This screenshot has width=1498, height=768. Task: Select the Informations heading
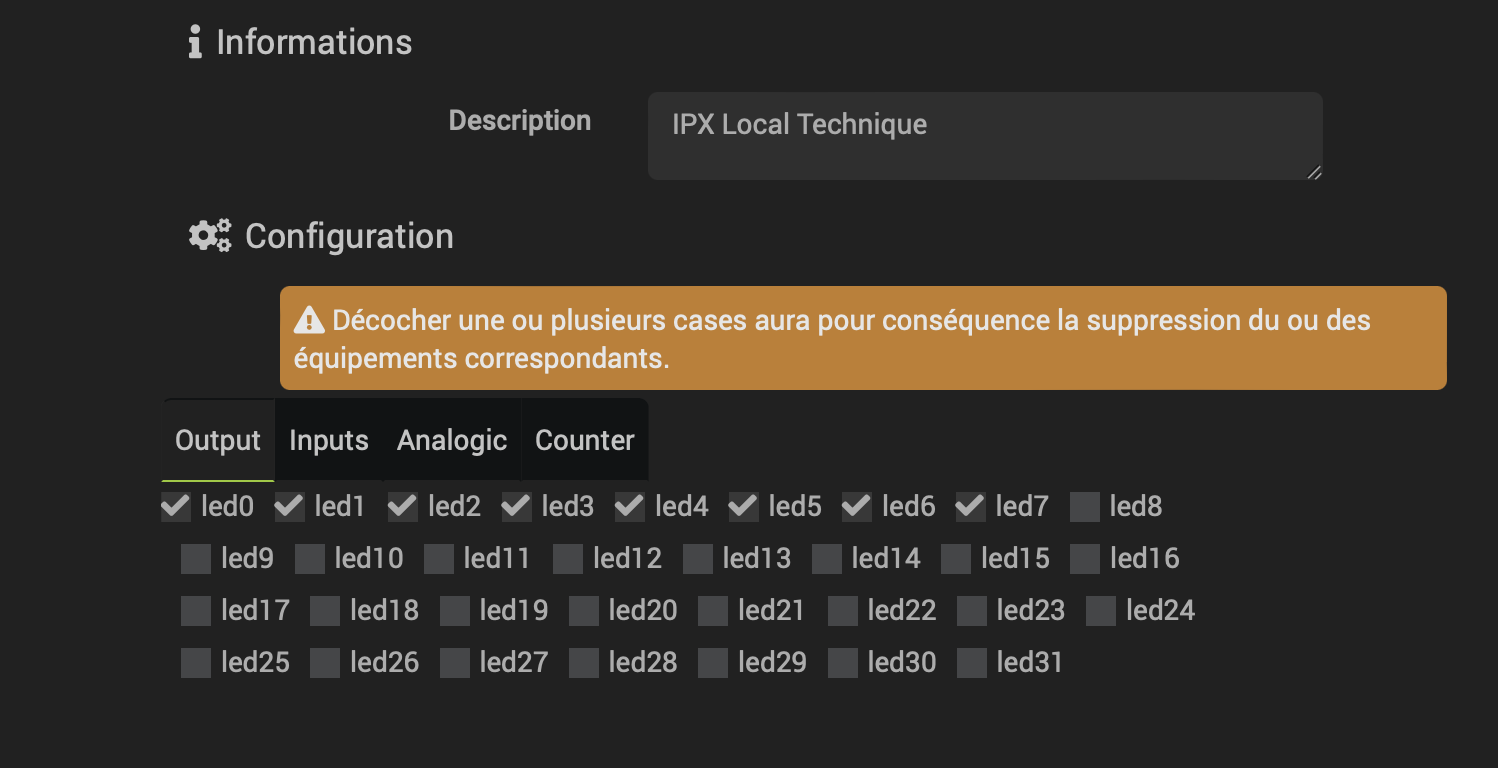click(315, 42)
